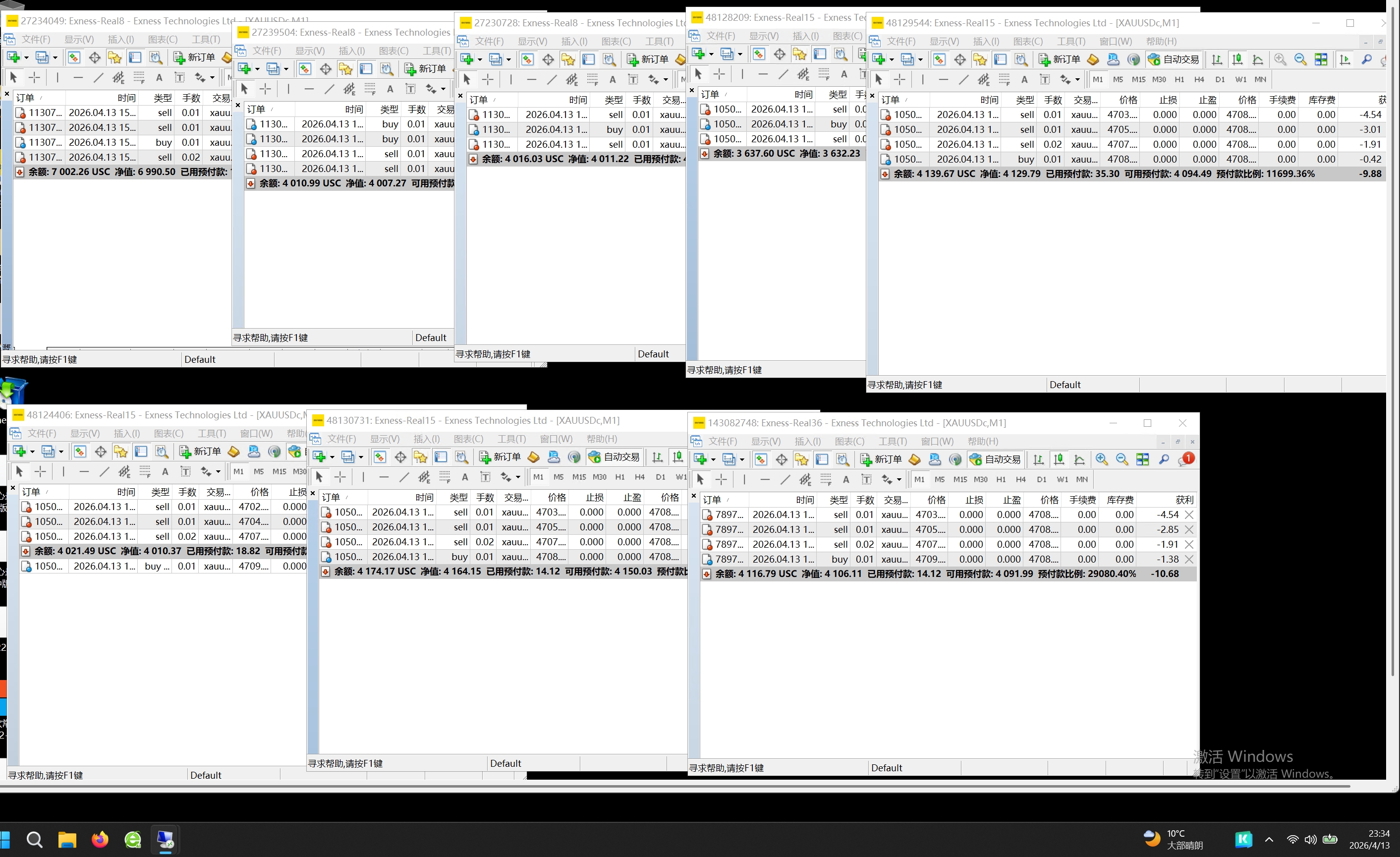This screenshot has width=1400, height=857.
Task: Expand new chart dropdown arrow in 48129544
Action: pos(892,59)
